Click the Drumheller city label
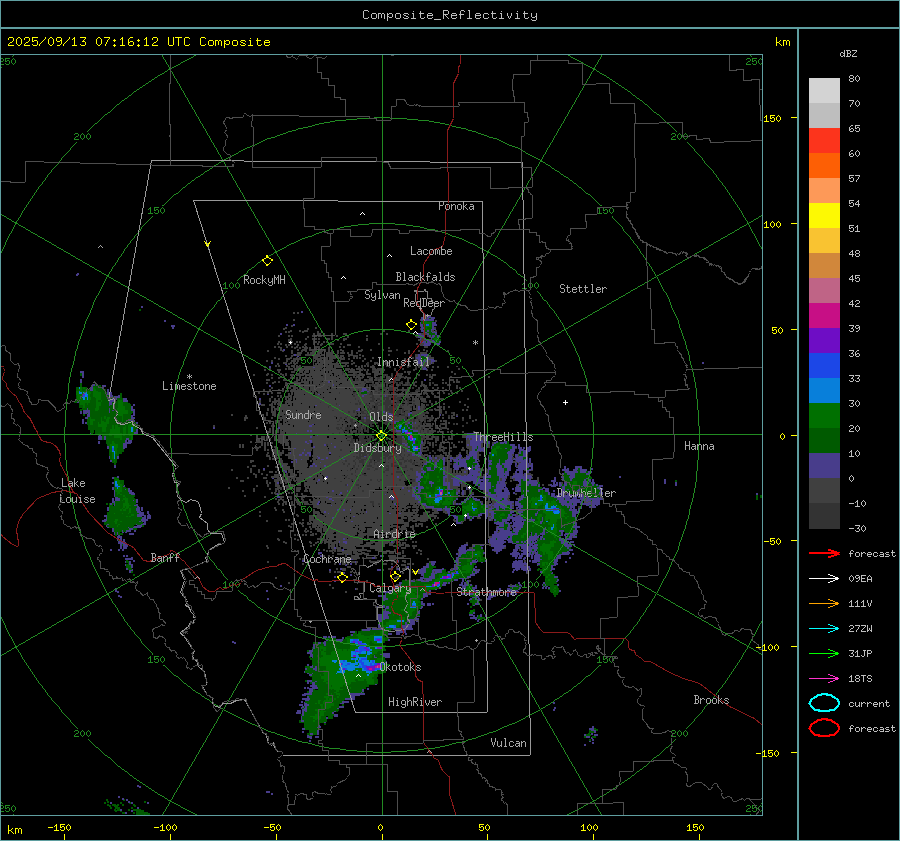 [x=586, y=493]
